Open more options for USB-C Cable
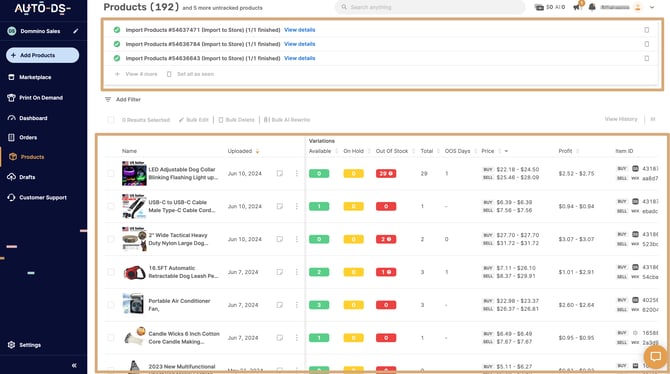Viewport: 670px width, 374px height. click(x=297, y=206)
